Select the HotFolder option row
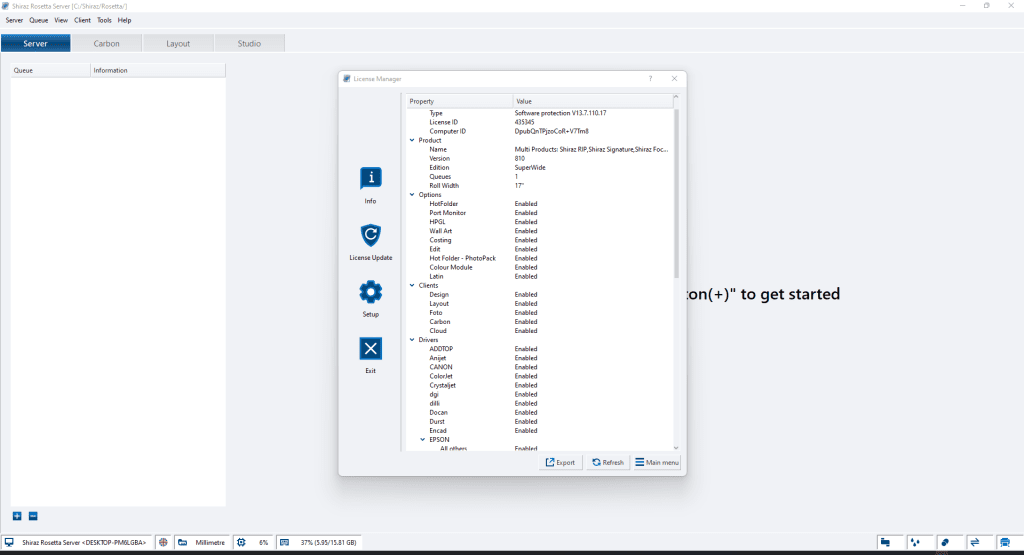 (539, 204)
